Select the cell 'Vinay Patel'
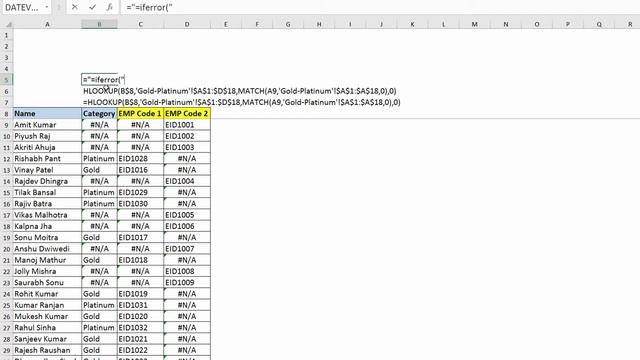Viewport: 640px width, 360px height. [x=47, y=170]
